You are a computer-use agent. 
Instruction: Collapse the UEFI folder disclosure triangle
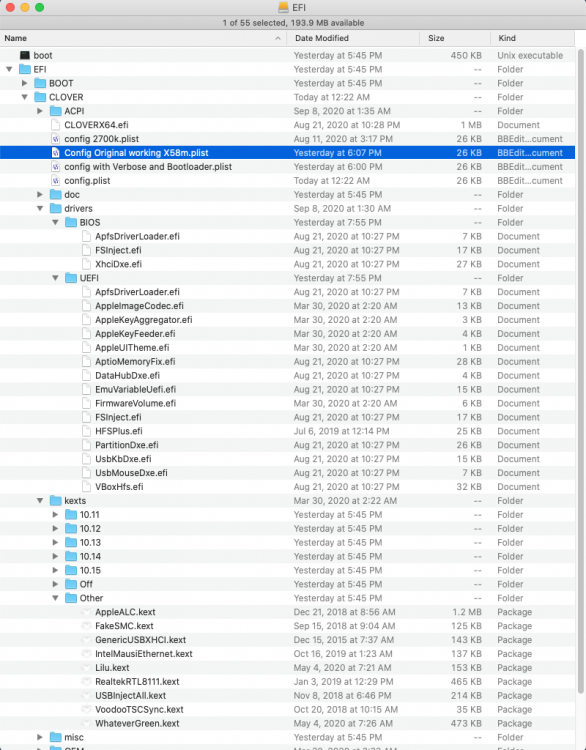(55, 278)
